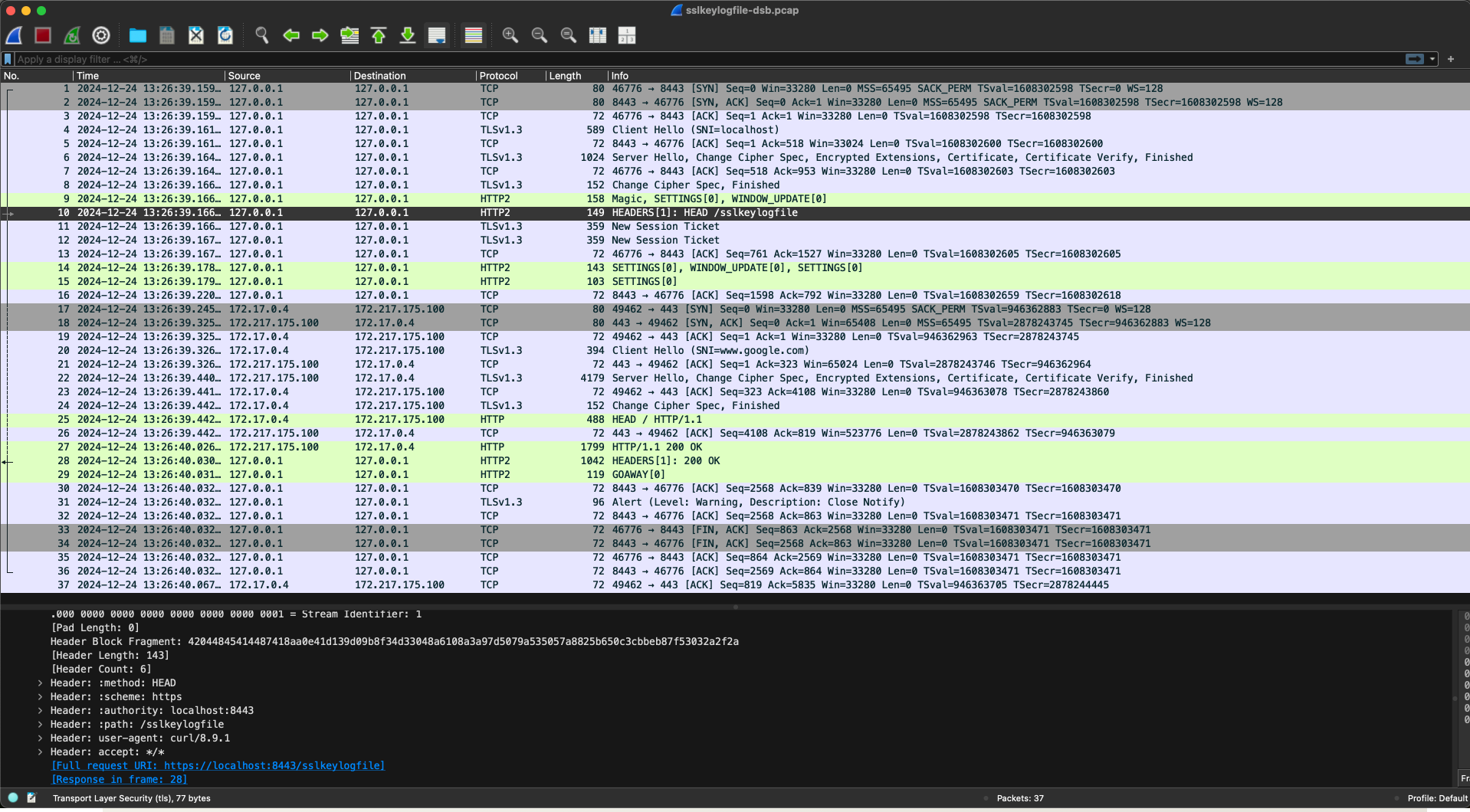Expand the Header accept: */* node

(40, 751)
